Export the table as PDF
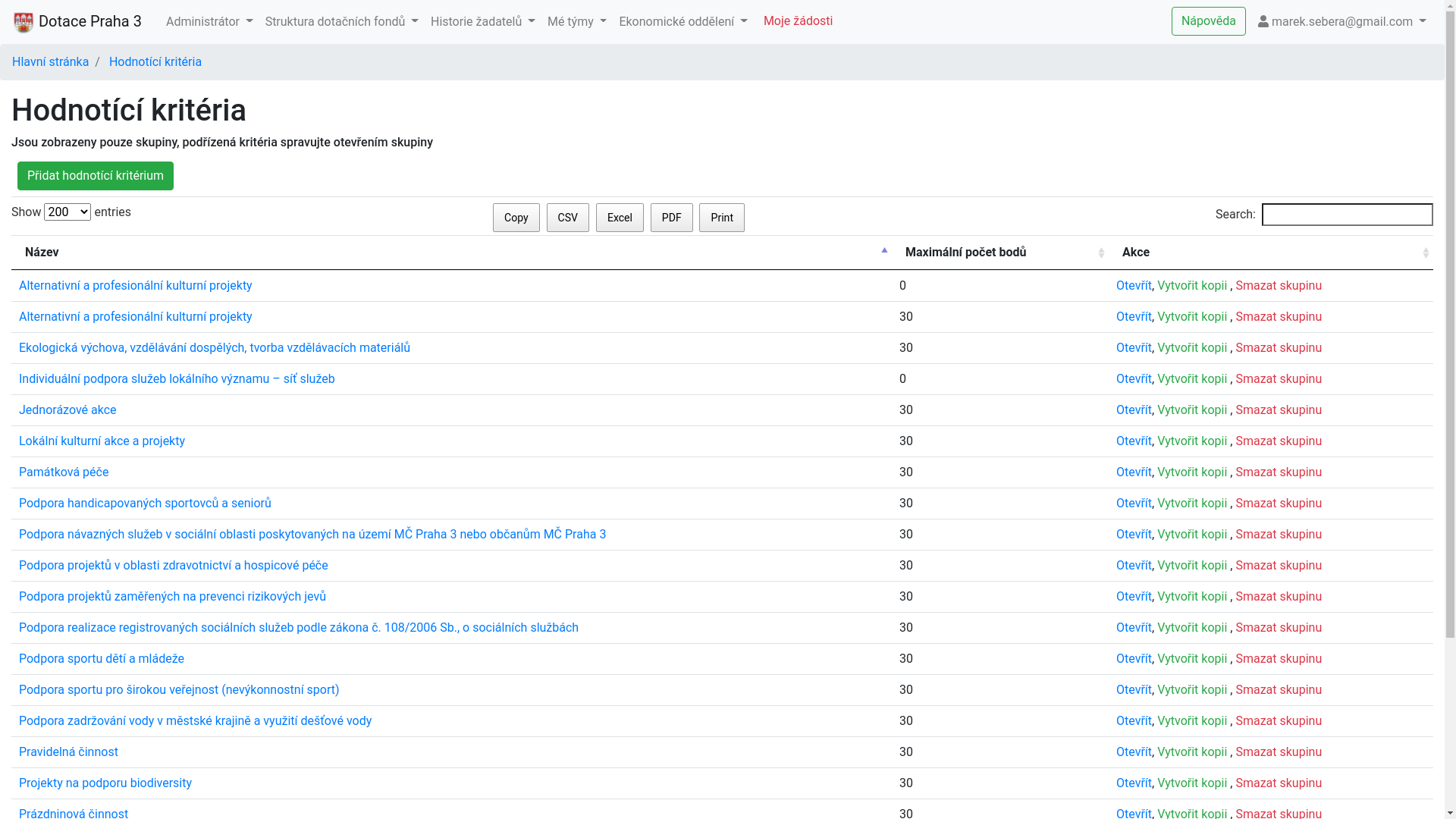 671,218
